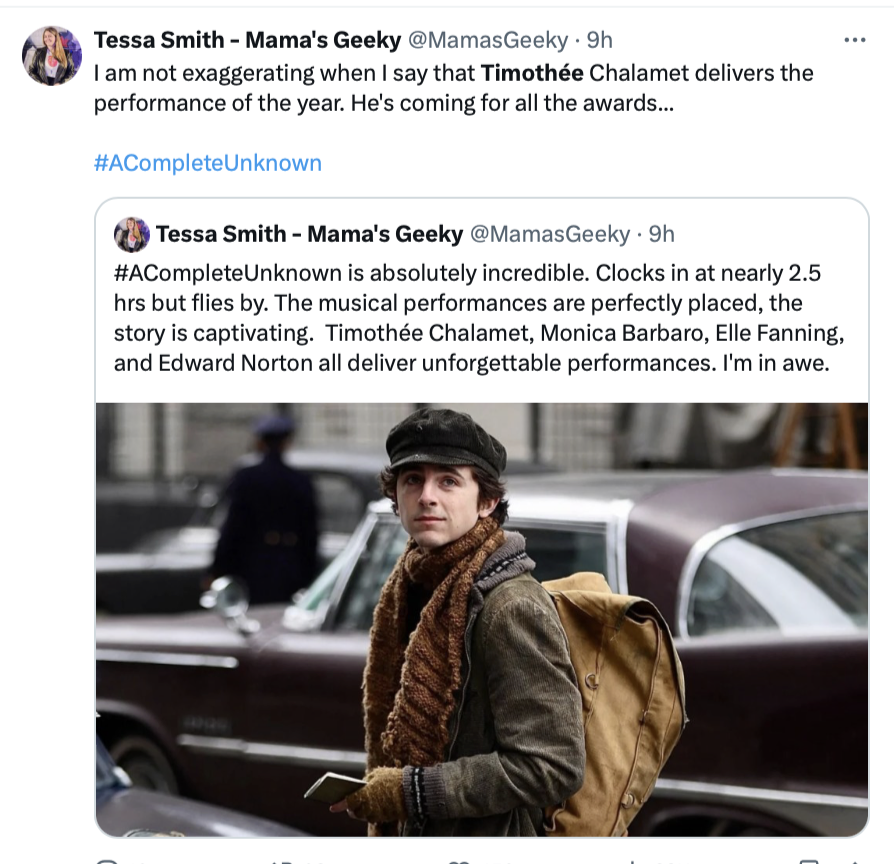894x864 pixels.
Task: Click @MamasGeeky handle in the quoted tweet
Action: coord(550,234)
